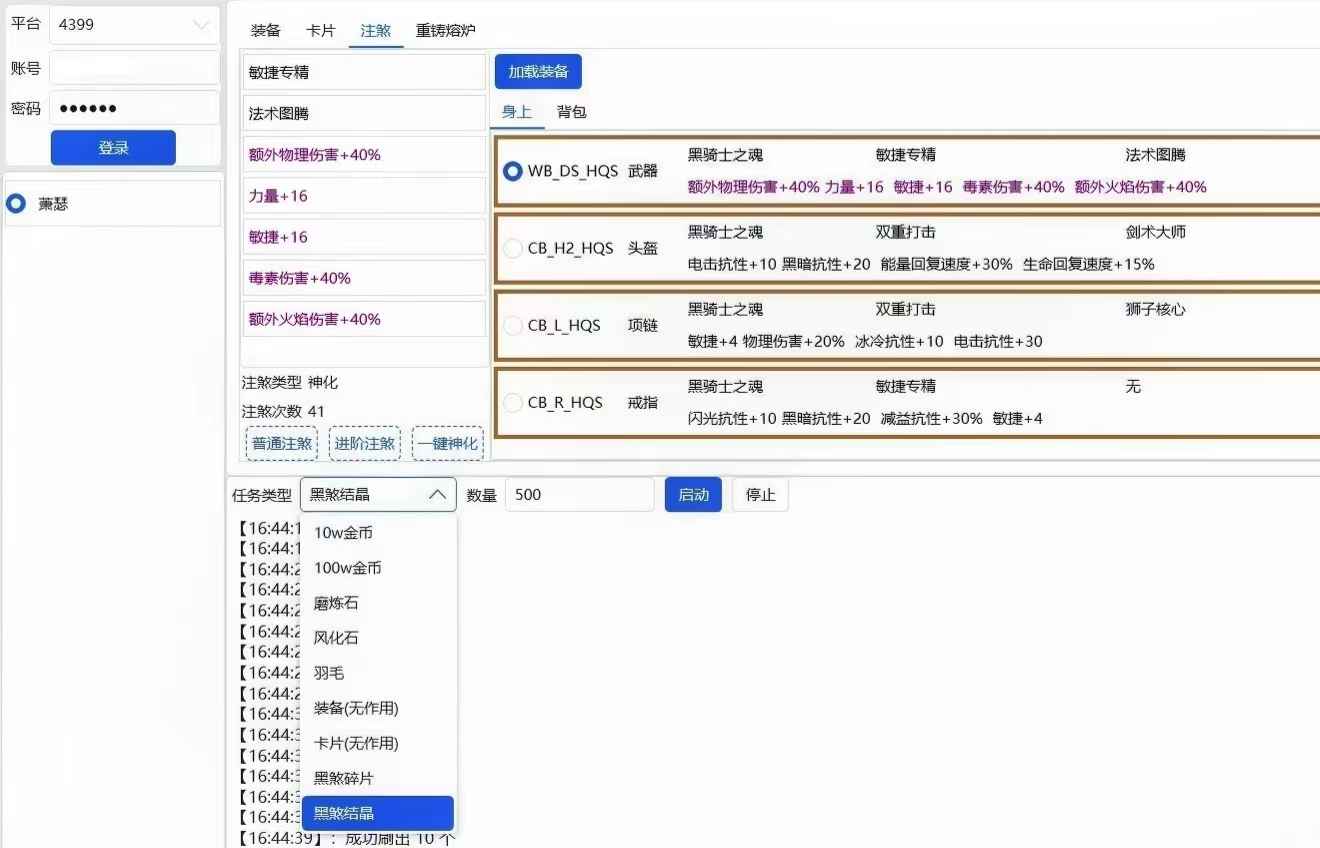This screenshot has width=1320, height=848.
Task: Open the 重铸熔炉 tab
Action: [445, 31]
